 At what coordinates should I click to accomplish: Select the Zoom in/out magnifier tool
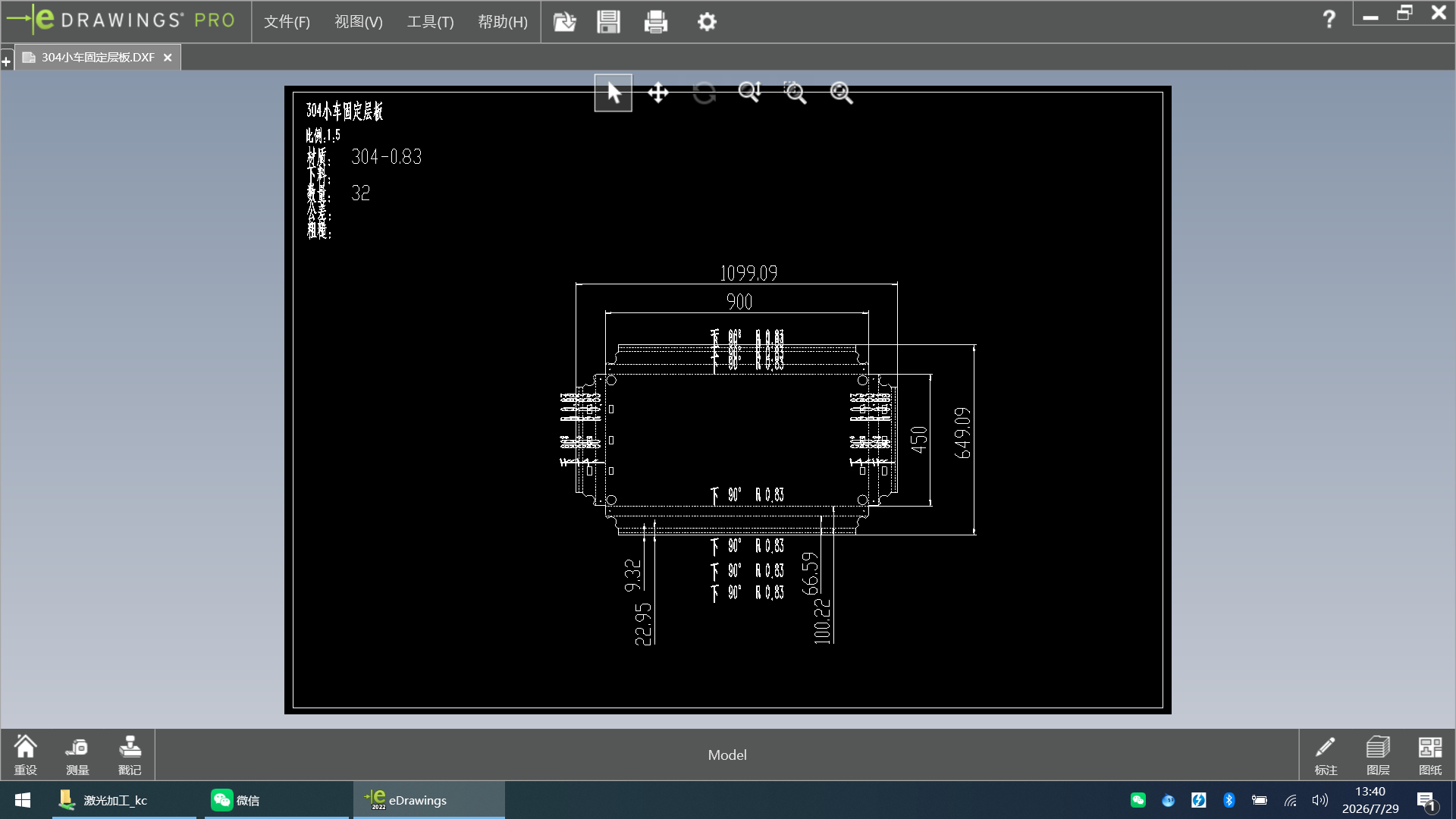[749, 93]
